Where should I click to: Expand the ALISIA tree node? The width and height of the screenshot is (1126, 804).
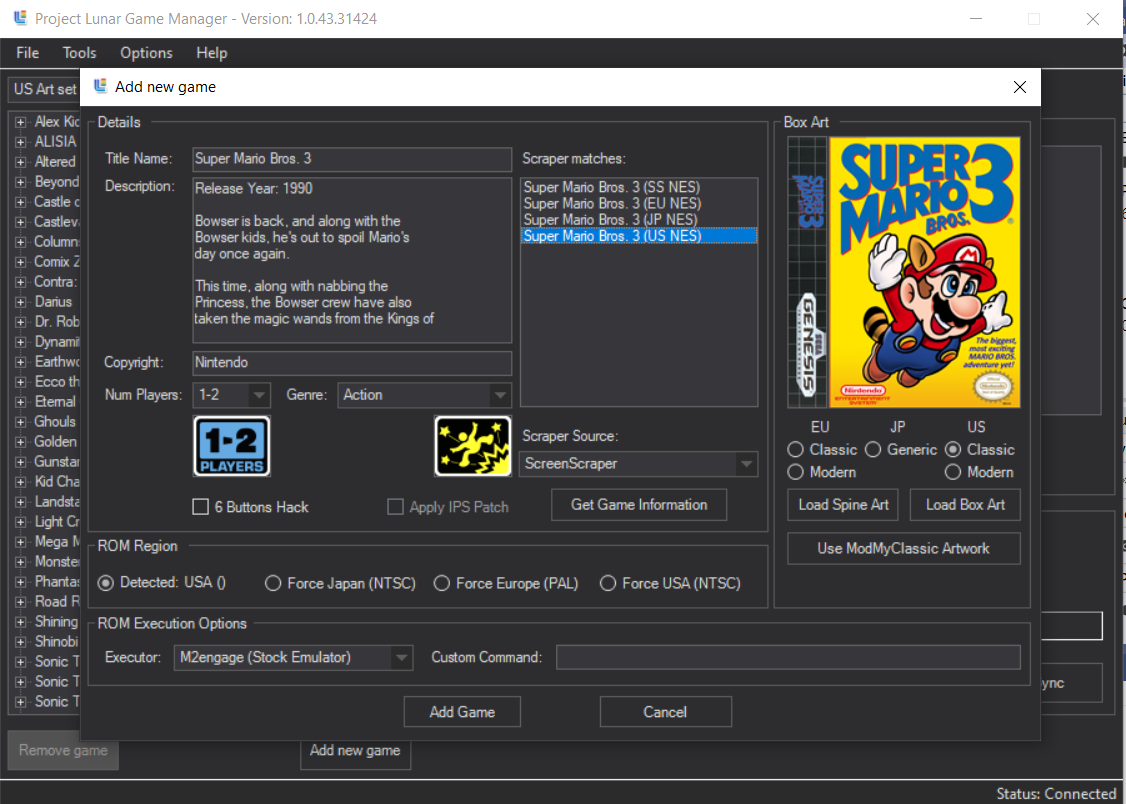(x=21, y=142)
